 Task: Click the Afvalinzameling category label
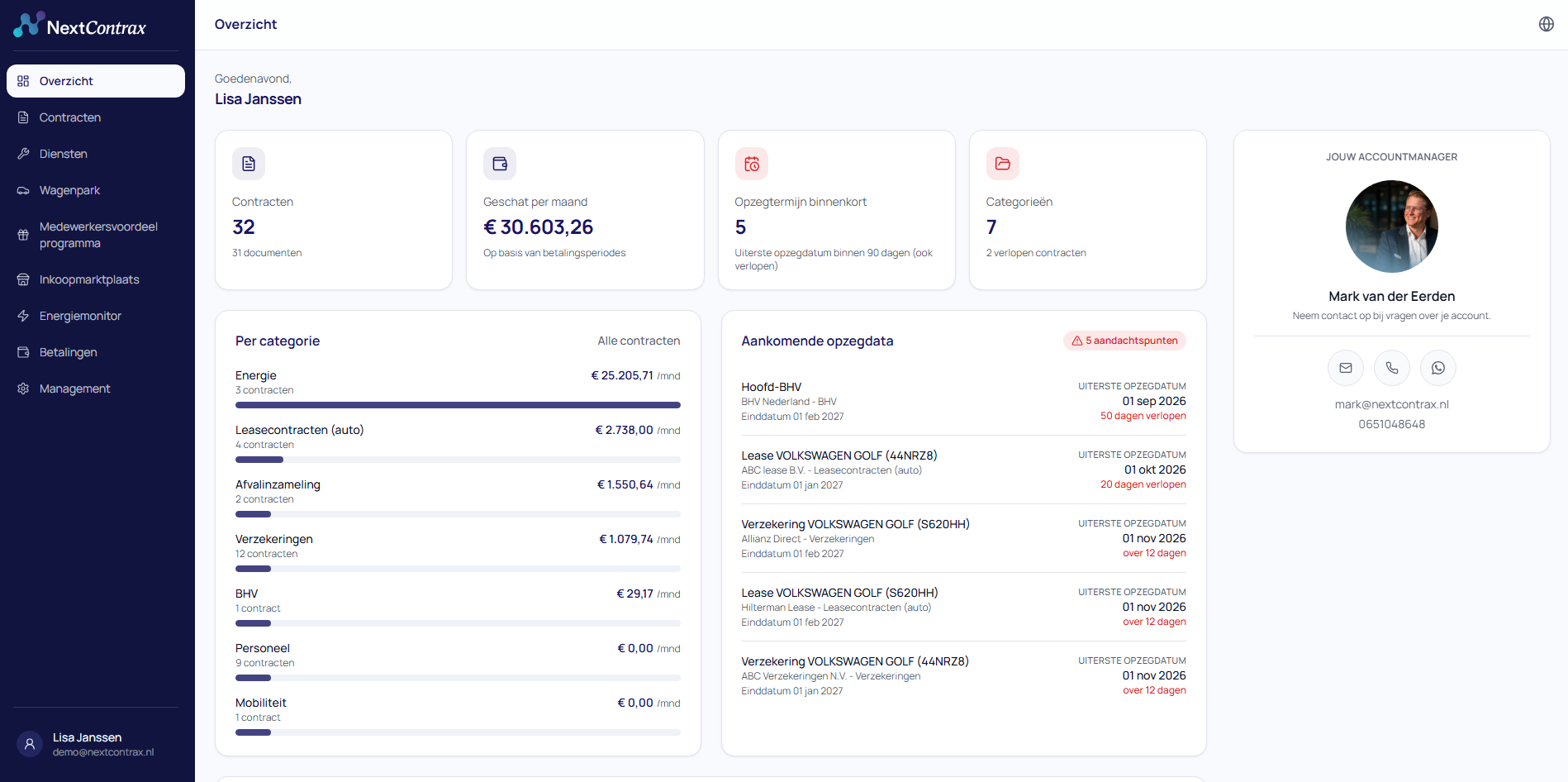coord(278,484)
